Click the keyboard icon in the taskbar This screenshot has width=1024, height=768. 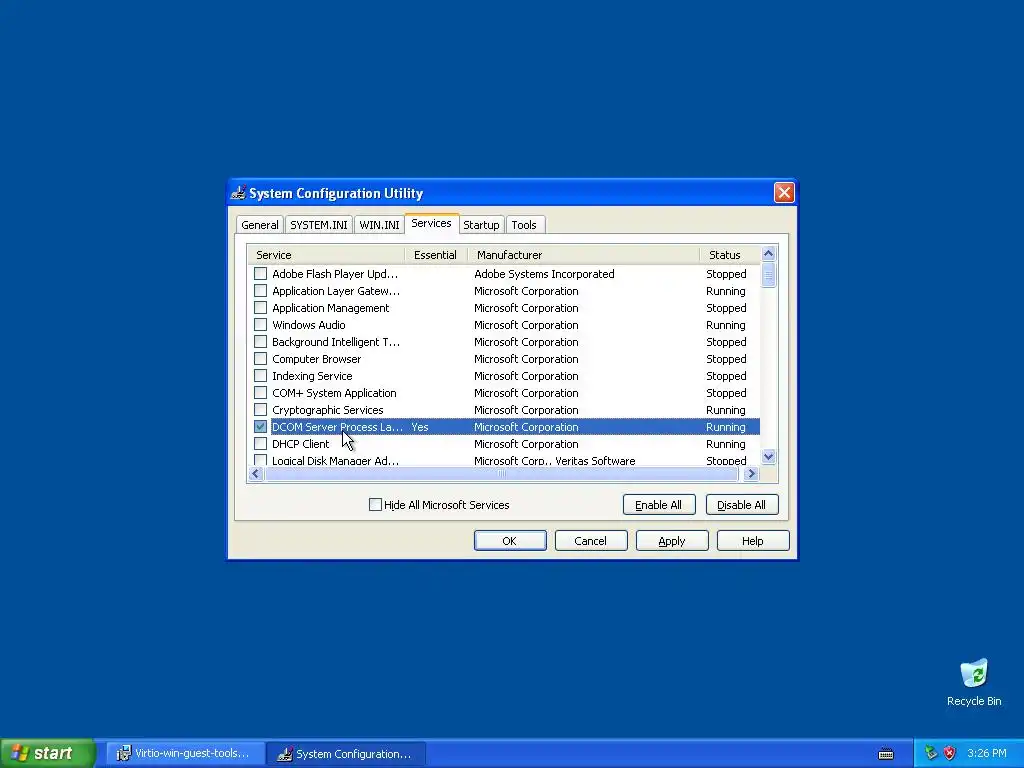(x=886, y=754)
